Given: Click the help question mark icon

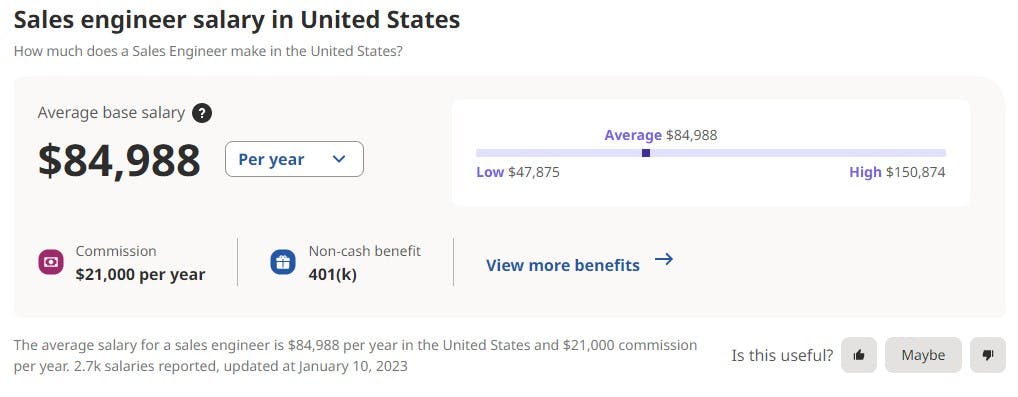Looking at the screenshot, I should point(202,113).
